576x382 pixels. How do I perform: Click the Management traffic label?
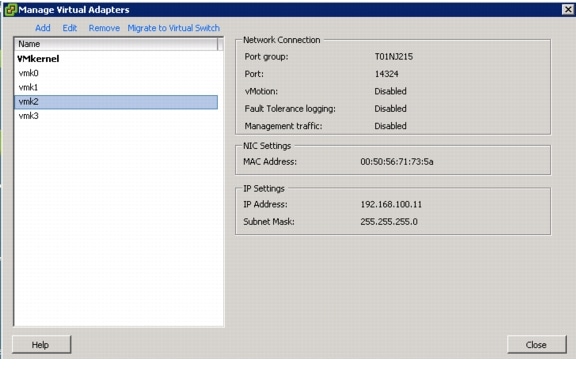[x=283, y=126]
